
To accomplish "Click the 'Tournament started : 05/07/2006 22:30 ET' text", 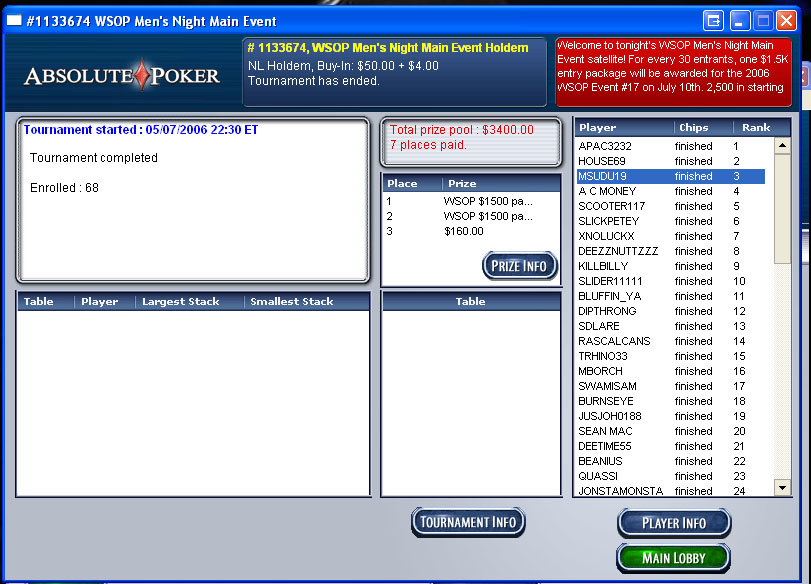I will coord(141,130).
